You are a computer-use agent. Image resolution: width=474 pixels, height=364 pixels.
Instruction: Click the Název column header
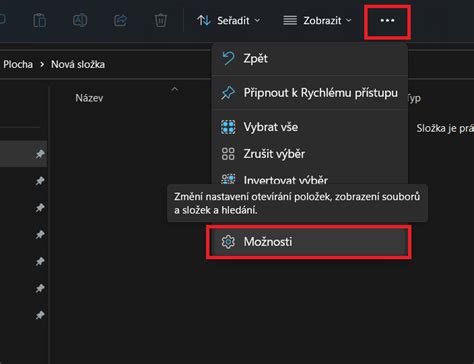(89, 98)
